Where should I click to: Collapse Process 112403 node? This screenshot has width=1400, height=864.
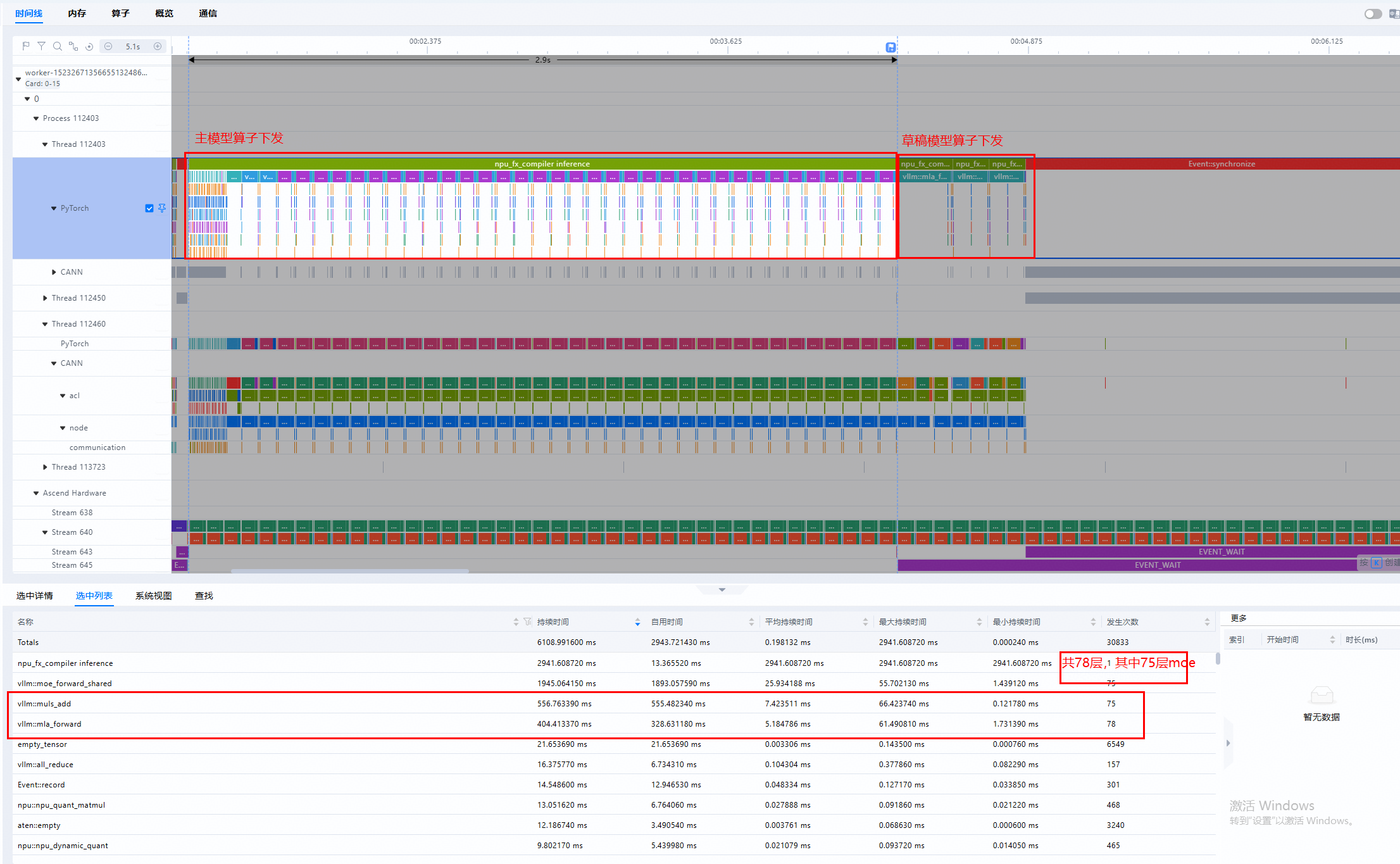click(36, 118)
